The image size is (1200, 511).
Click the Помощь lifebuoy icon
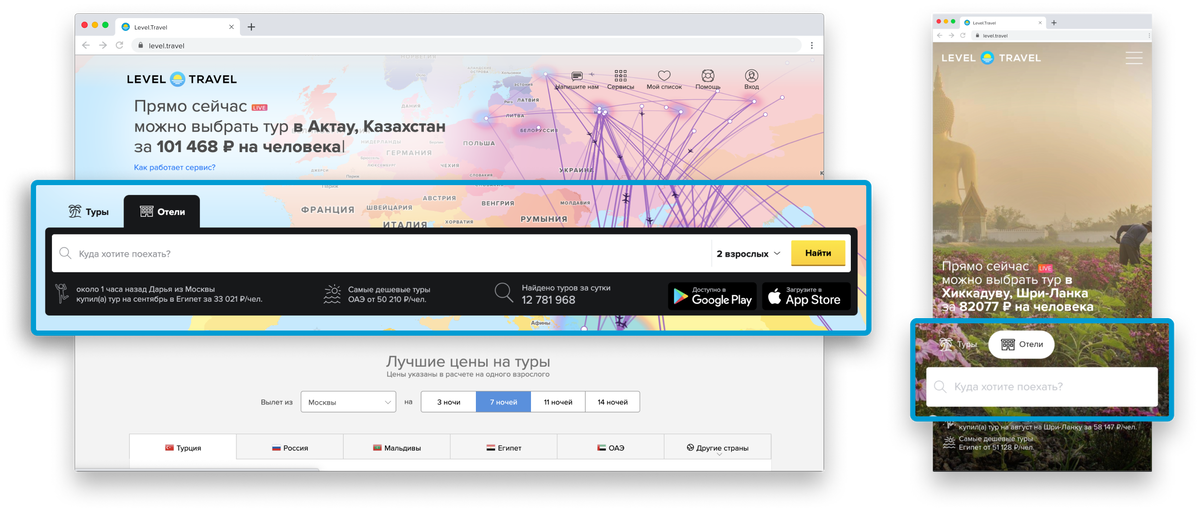point(708,76)
